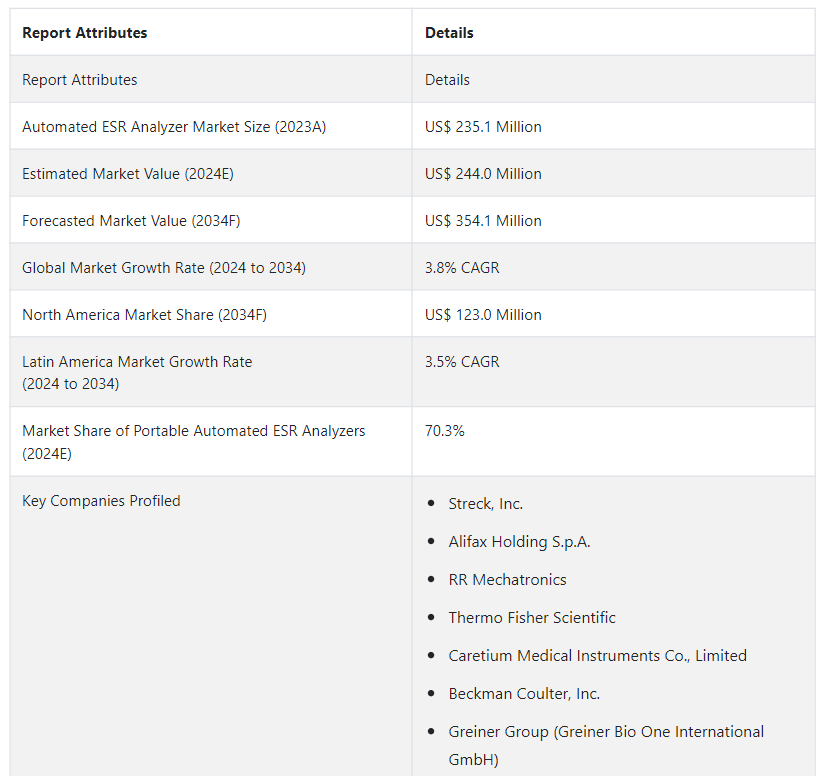Click the "Latin America Market Growth Rate" label

[137, 362]
